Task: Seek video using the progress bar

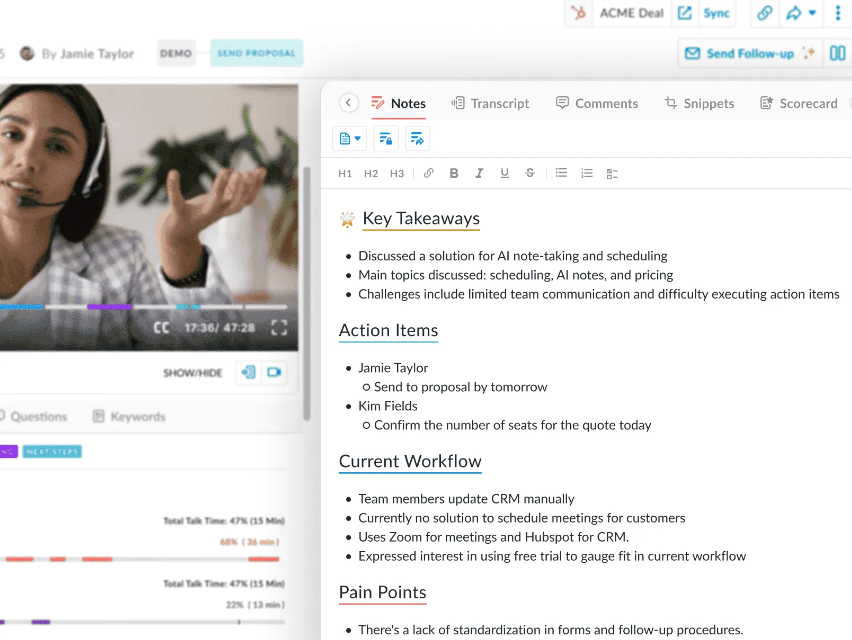Action: point(143,307)
